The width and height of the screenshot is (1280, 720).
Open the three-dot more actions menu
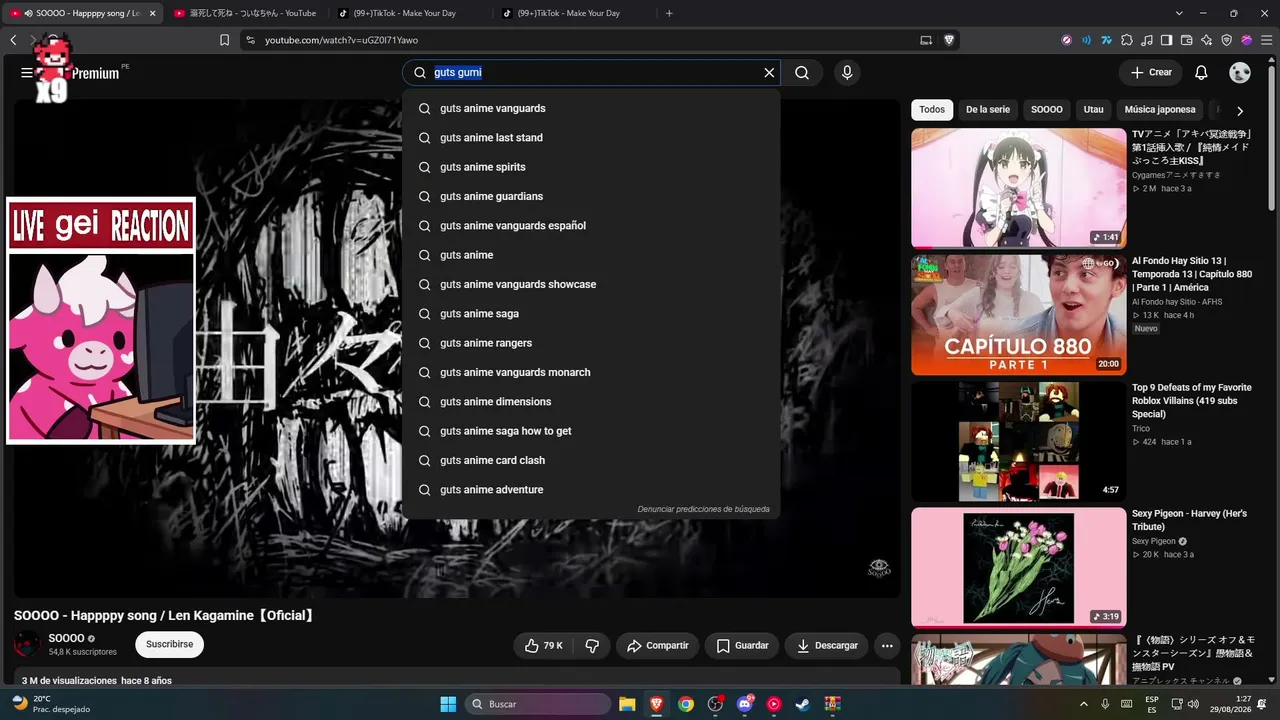(887, 646)
